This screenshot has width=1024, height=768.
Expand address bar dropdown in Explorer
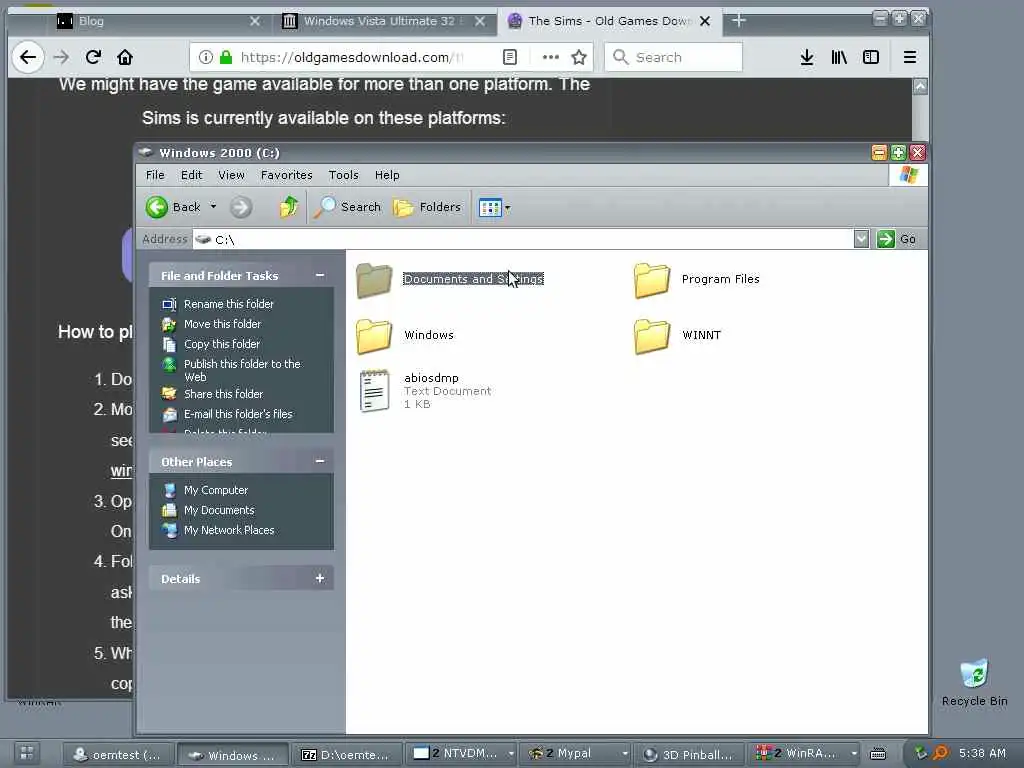pyautogui.click(x=861, y=239)
